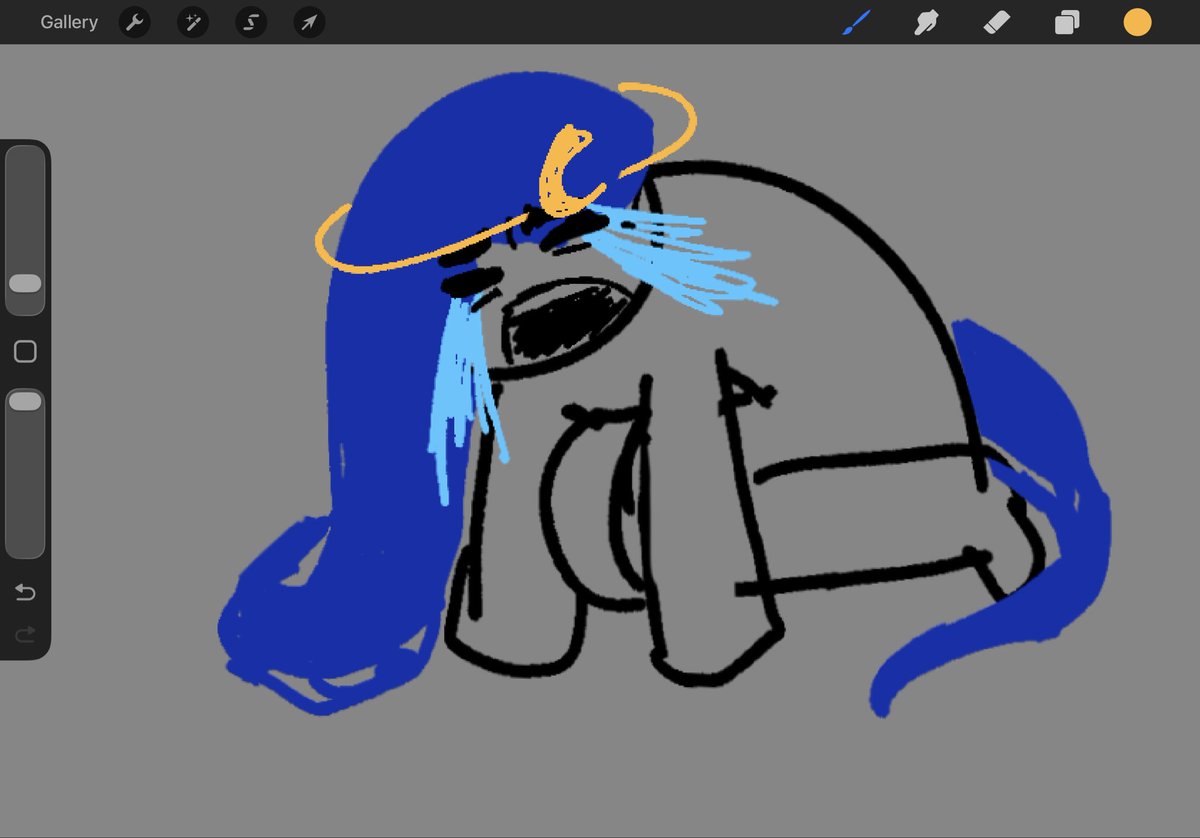This screenshot has height=838, width=1200.
Task: Redo the last undone action
Action: pyautogui.click(x=25, y=633)
